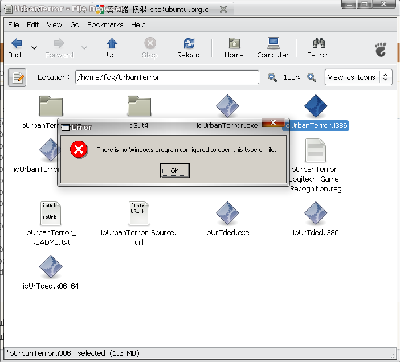
Task: Open Search with the binoculars icon
Action: (x=318, y=43)
